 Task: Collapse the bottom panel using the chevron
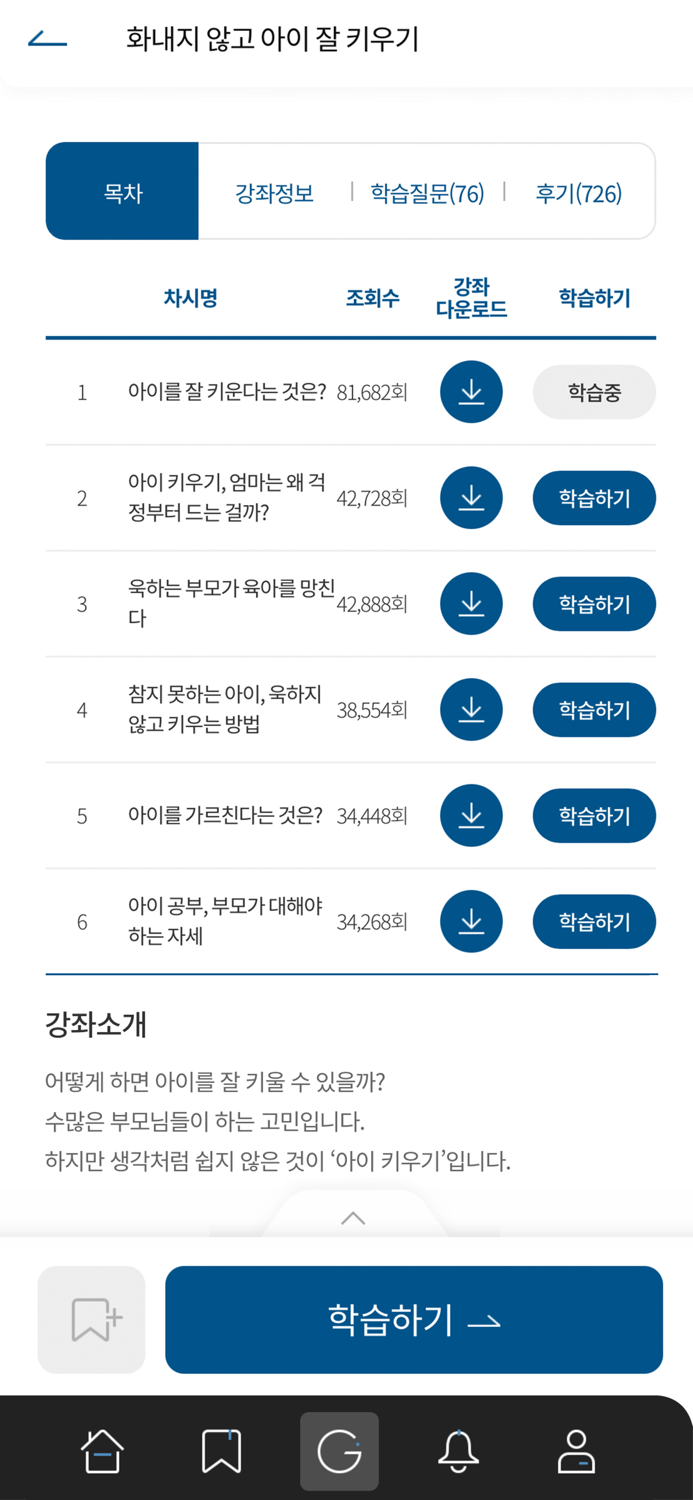[x=352, y=1218]
